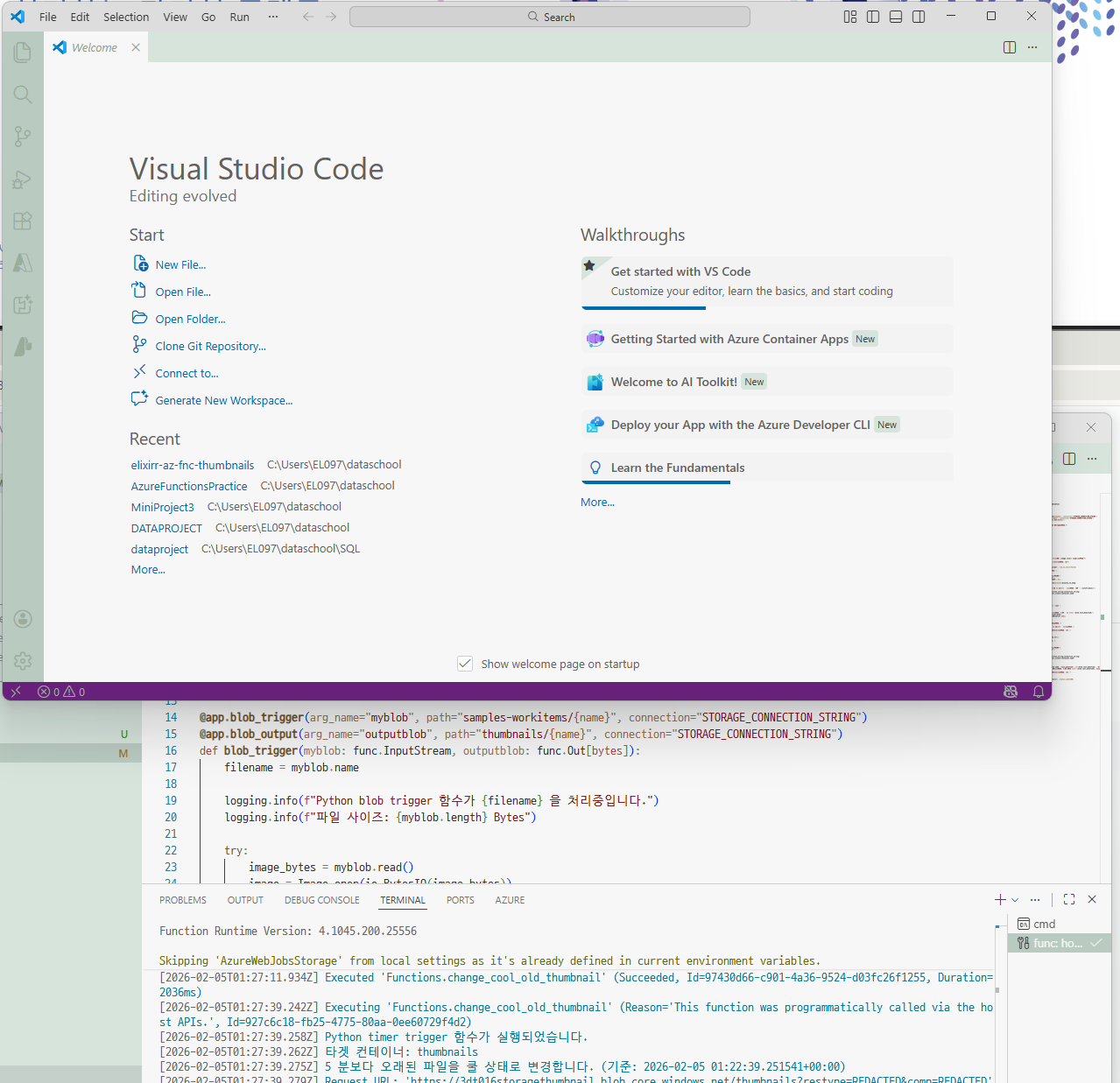Toggle Show welcome page on startup checkbox
The width and height of the screenshot is (1120, 1083).
tap(465, 664)
